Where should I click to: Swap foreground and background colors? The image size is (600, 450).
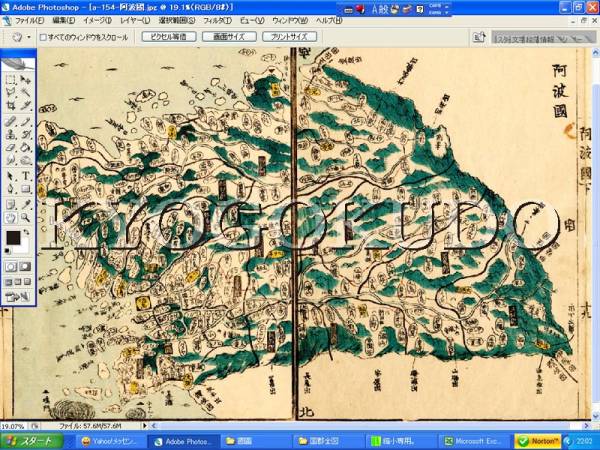click(26, 232)
